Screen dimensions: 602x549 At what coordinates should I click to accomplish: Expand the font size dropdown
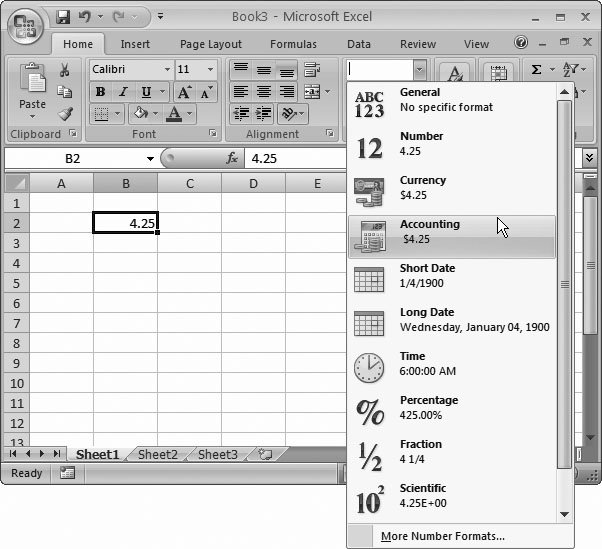pos(210,70)
